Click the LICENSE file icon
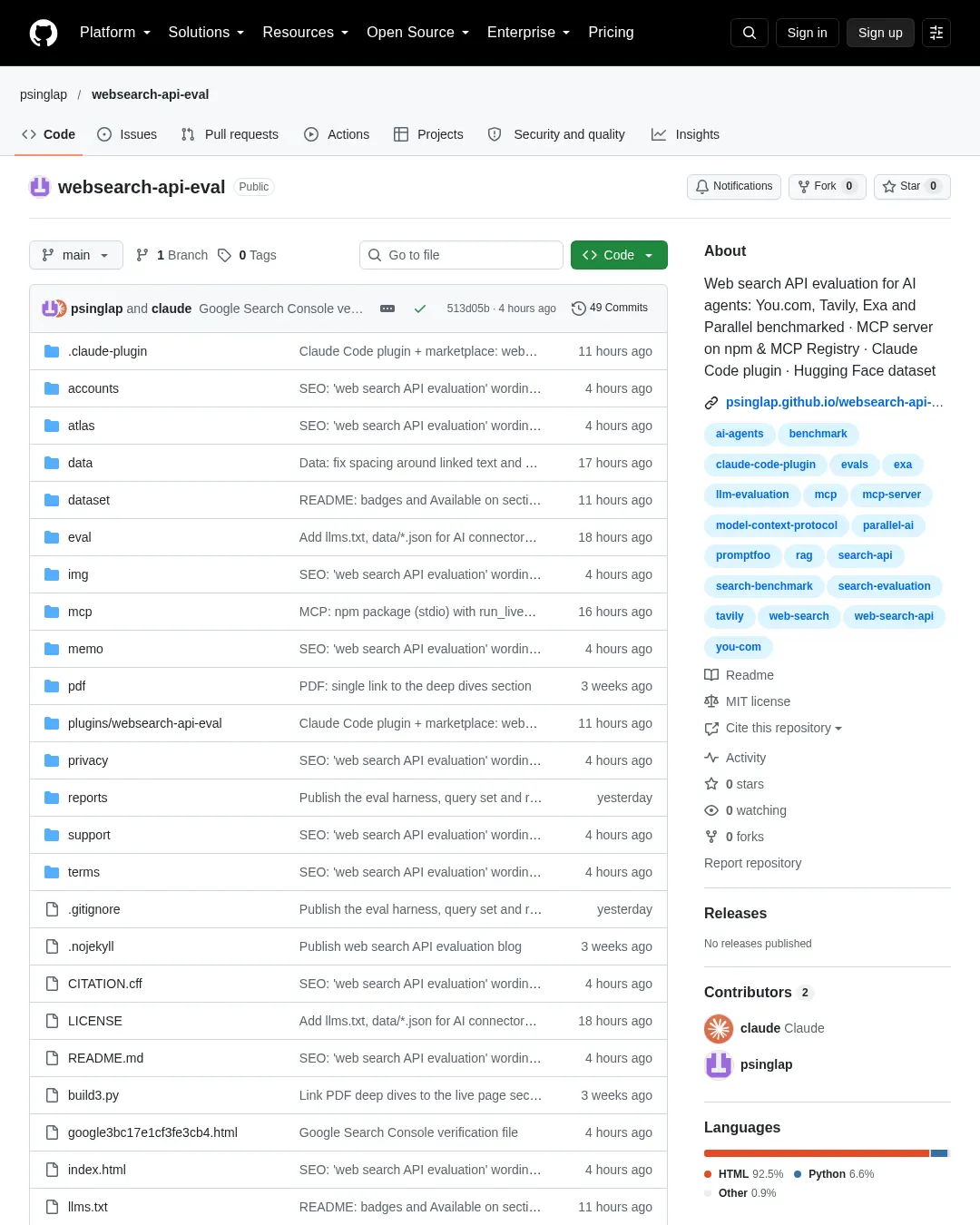Image resolution: width=980 pixels, height=1225 pixels. click(x=52, y=1021)
